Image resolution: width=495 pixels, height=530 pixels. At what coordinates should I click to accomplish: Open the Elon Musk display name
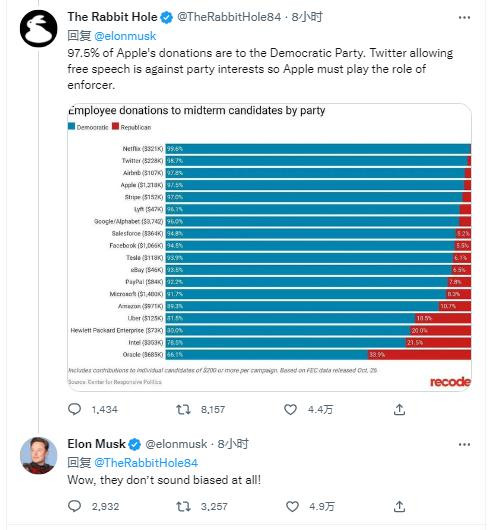point(96,444)
